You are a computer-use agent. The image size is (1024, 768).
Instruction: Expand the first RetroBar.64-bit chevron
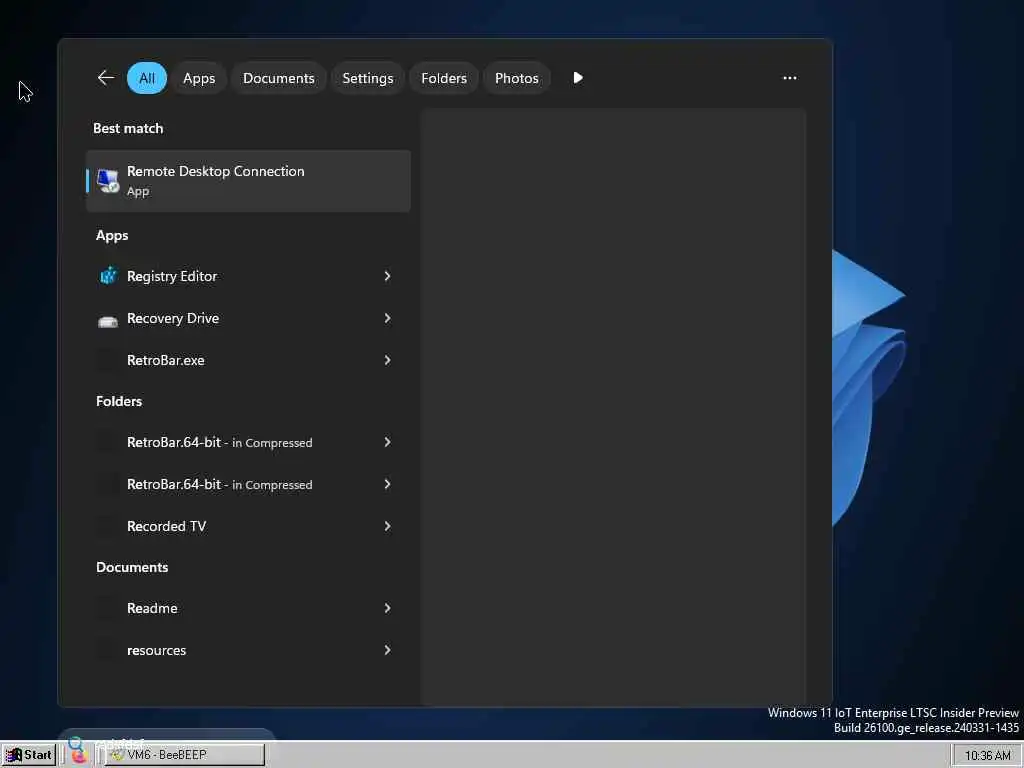pos(387,442)
